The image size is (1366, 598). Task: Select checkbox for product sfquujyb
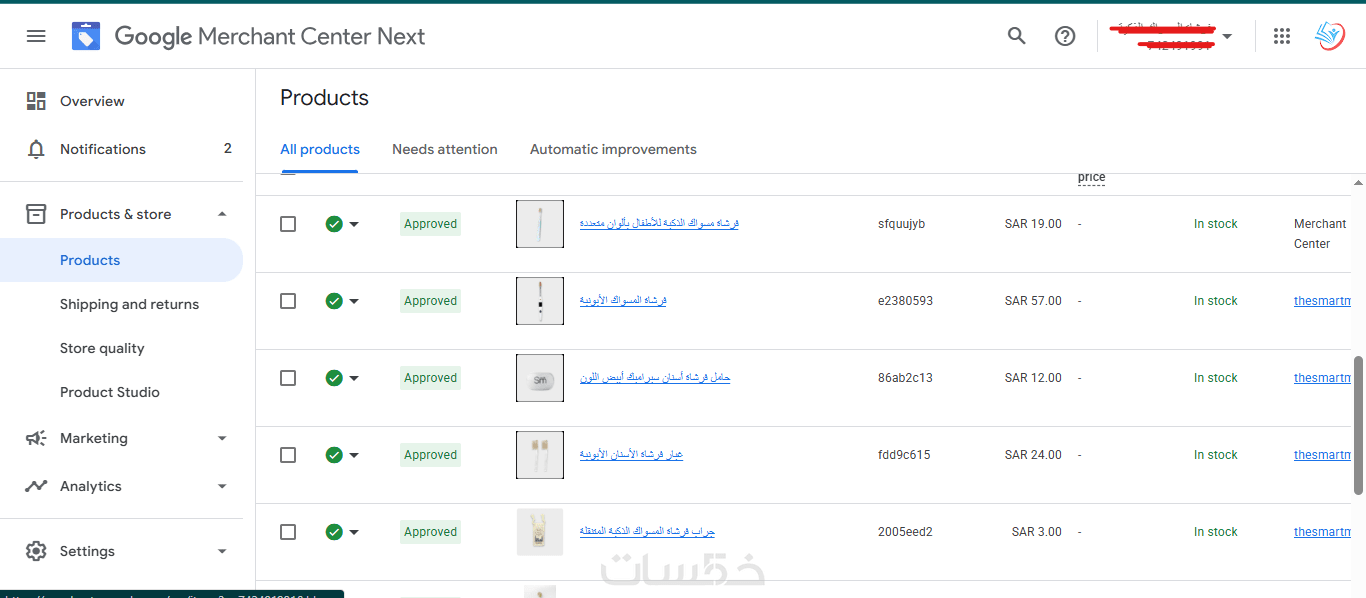click(x=288, y=224)
